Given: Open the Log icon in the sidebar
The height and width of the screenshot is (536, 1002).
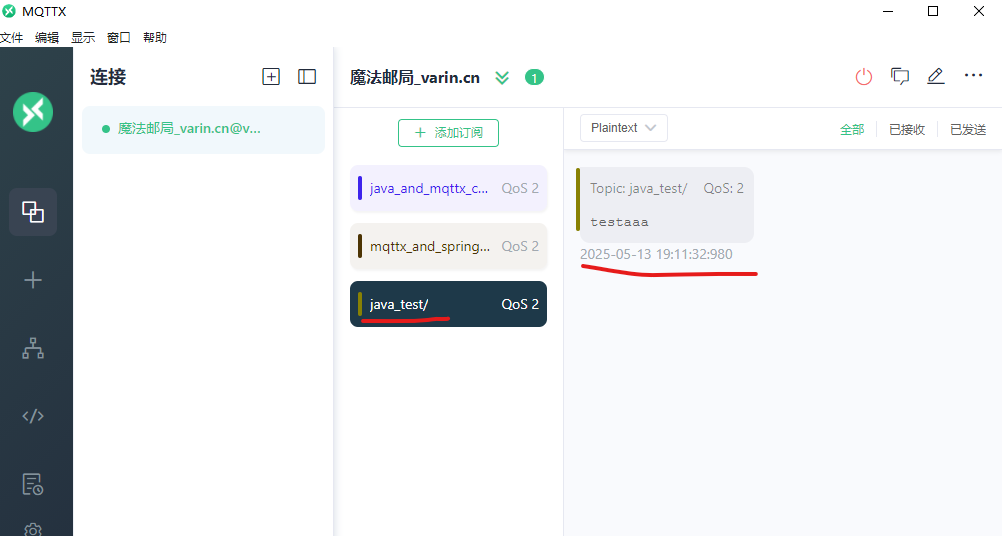Looking at the screenshot, I should 33,484.
